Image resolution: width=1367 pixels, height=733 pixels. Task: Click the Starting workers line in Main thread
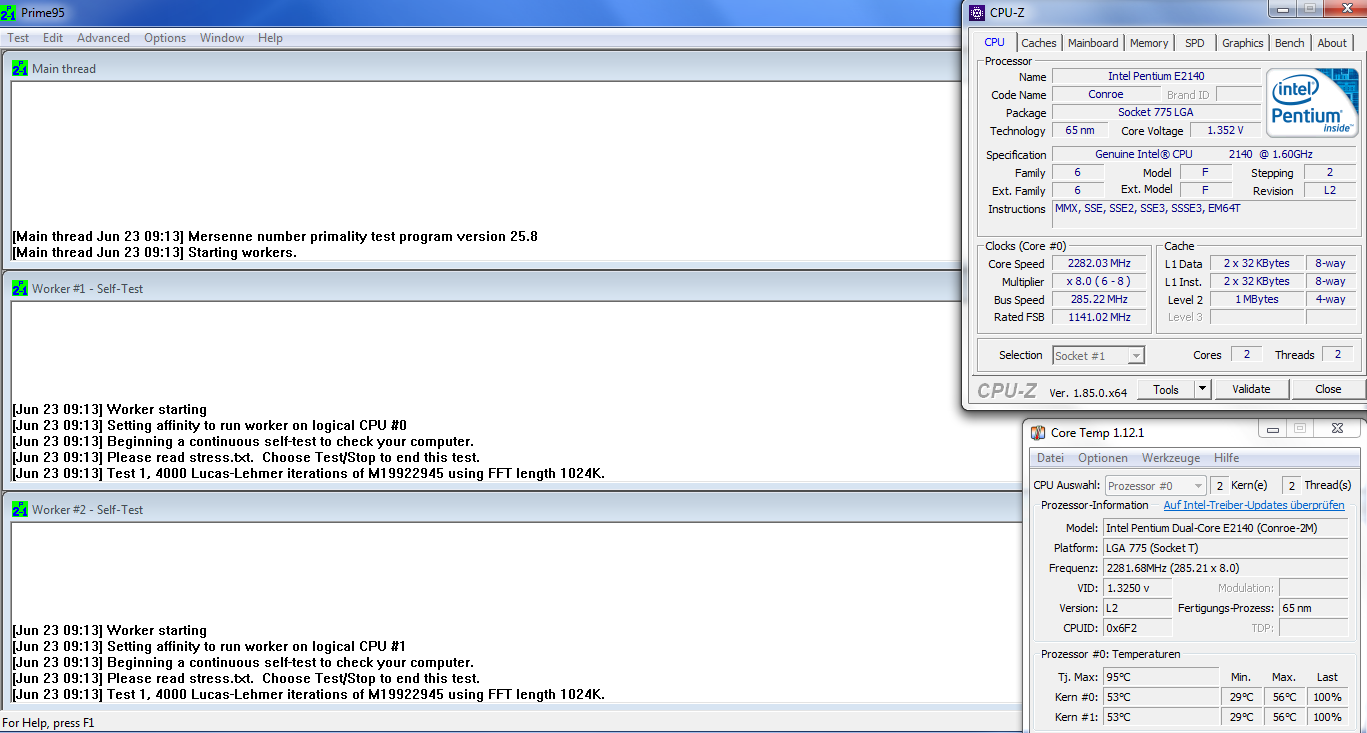click(155, 253)
